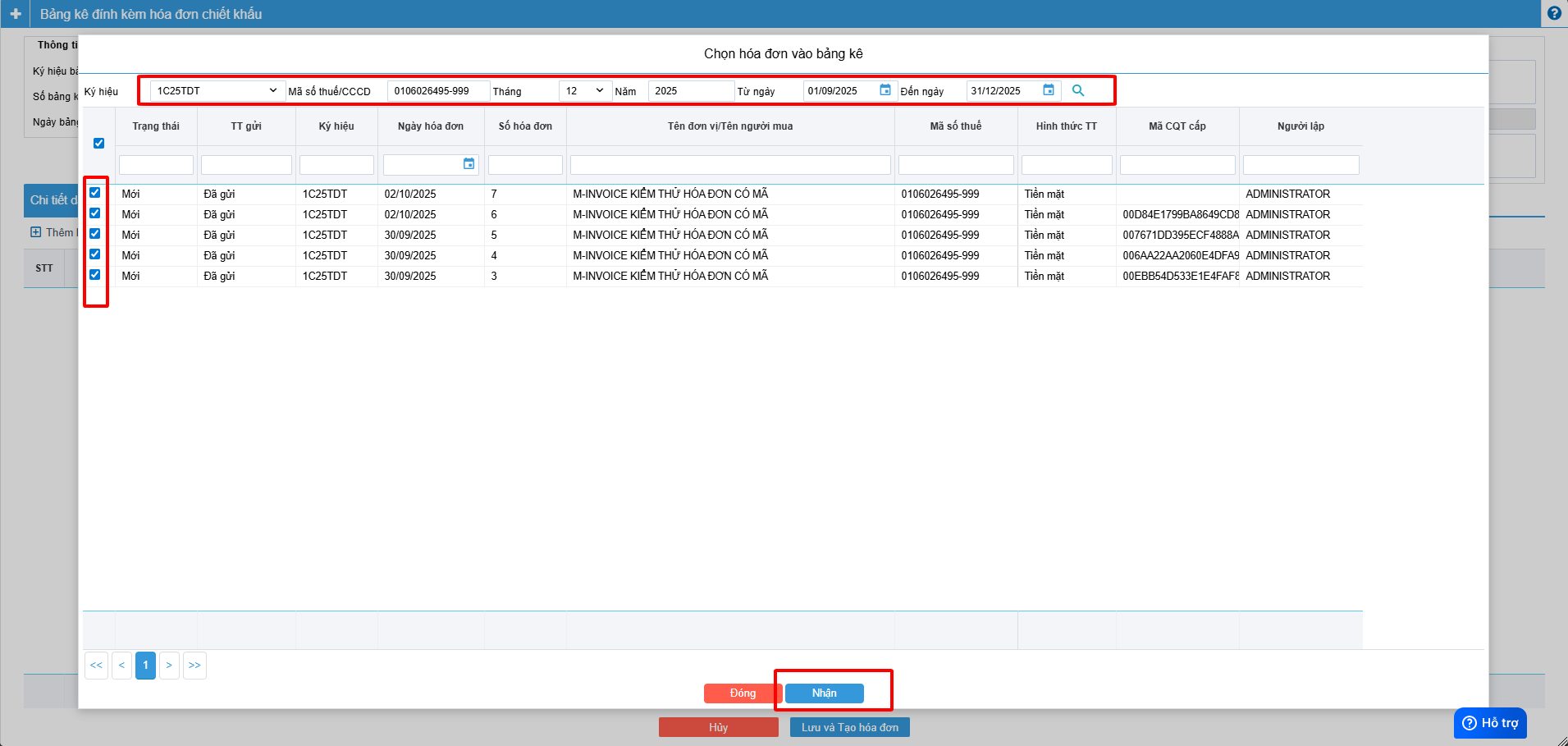The height and width of the screenshot is (746, 1568).
Task: Go to the last page arrow
Action: click(x=194, y=665)
